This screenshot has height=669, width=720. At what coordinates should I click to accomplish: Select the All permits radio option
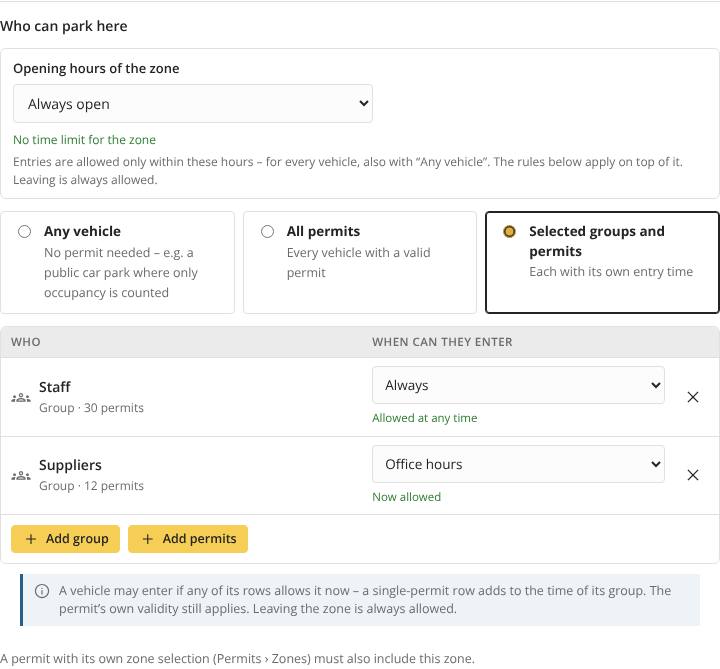(267, 231)
